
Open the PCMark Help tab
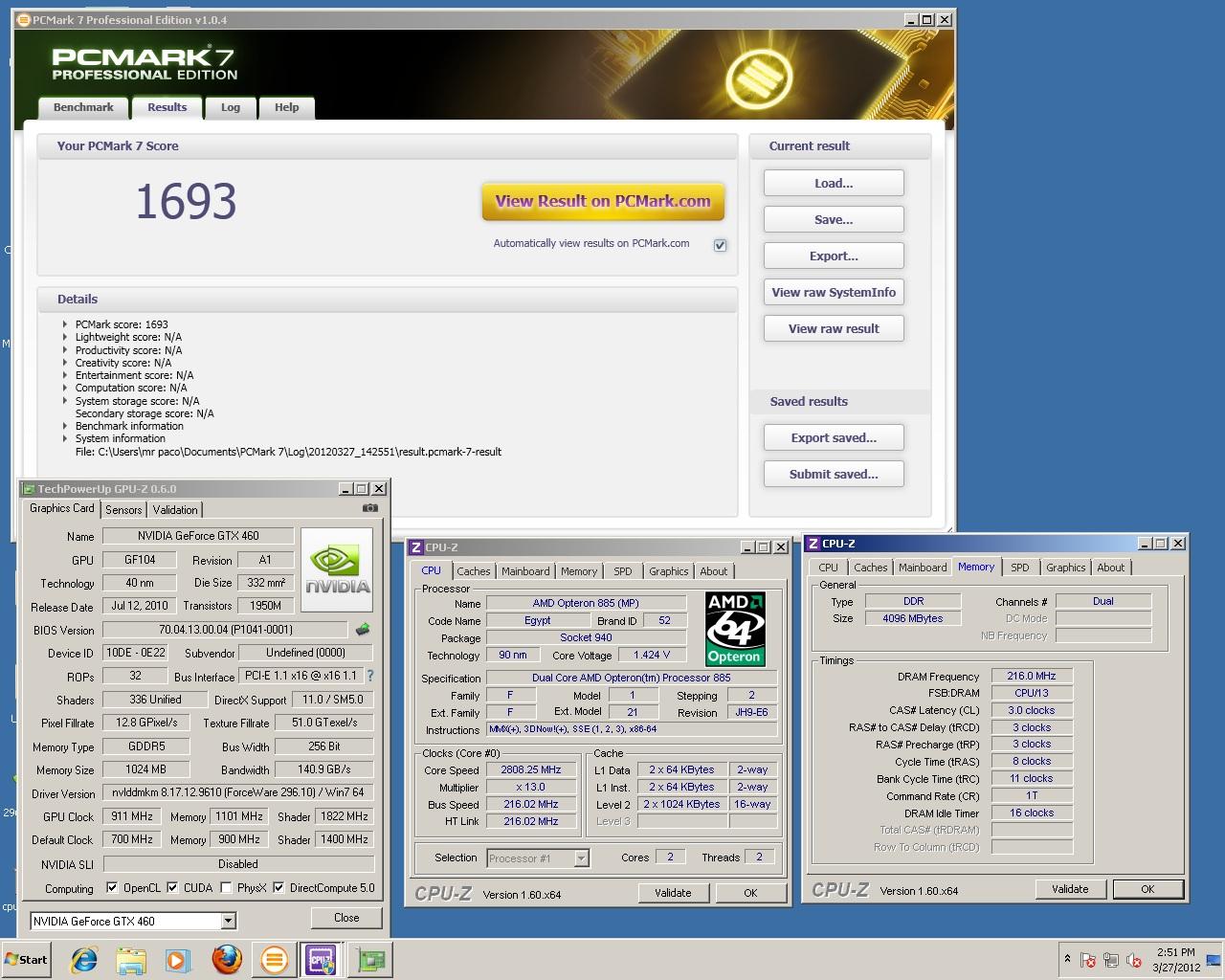pos(286,107)
